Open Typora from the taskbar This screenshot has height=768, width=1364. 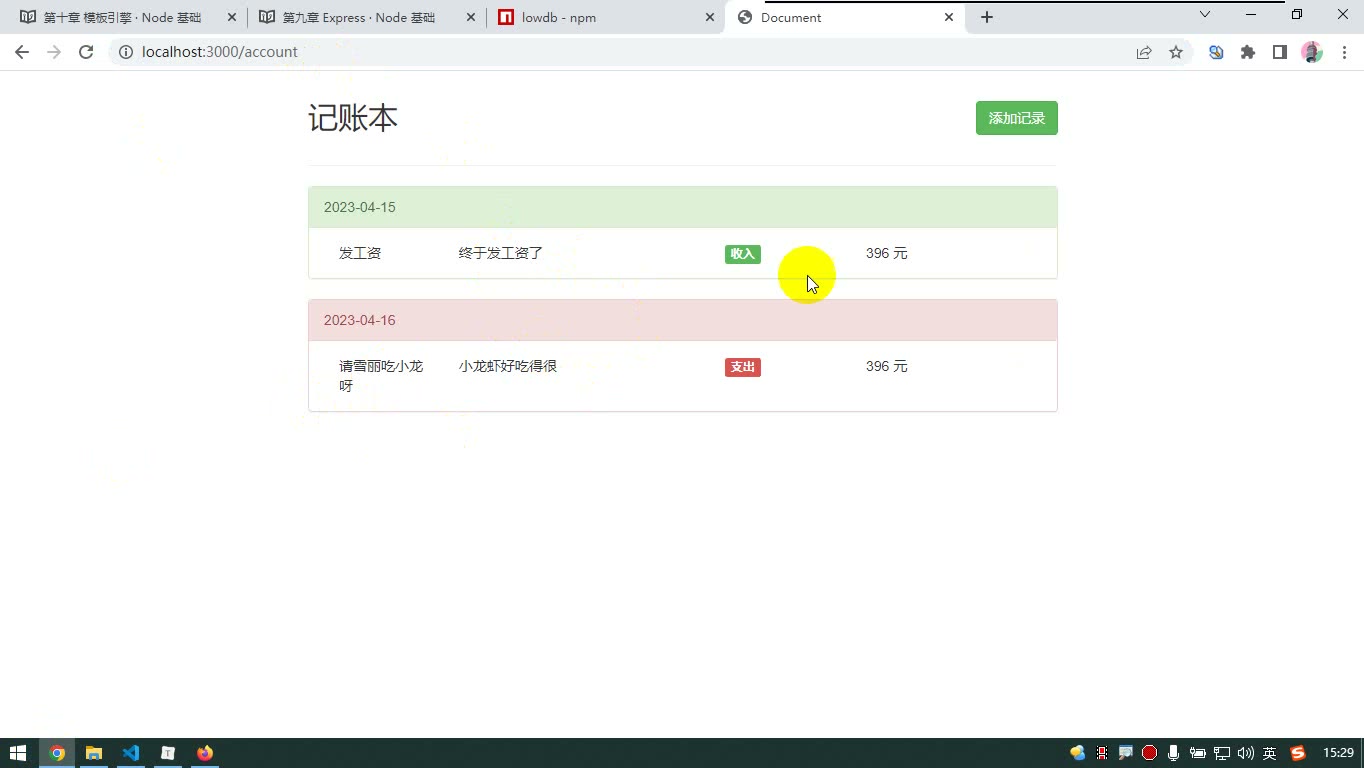click(168, 753)
